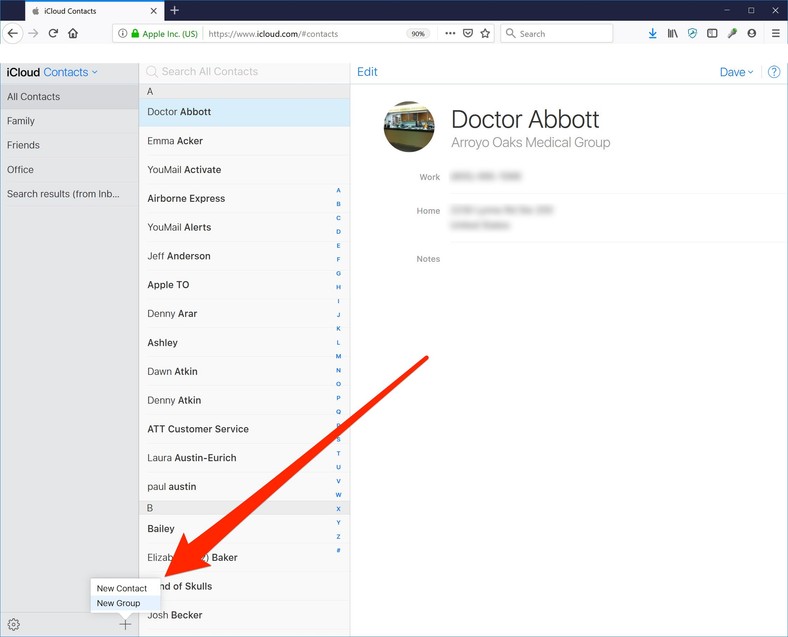Select the All Contacts group
Screen dimensions: 788x637
(69, 96)
